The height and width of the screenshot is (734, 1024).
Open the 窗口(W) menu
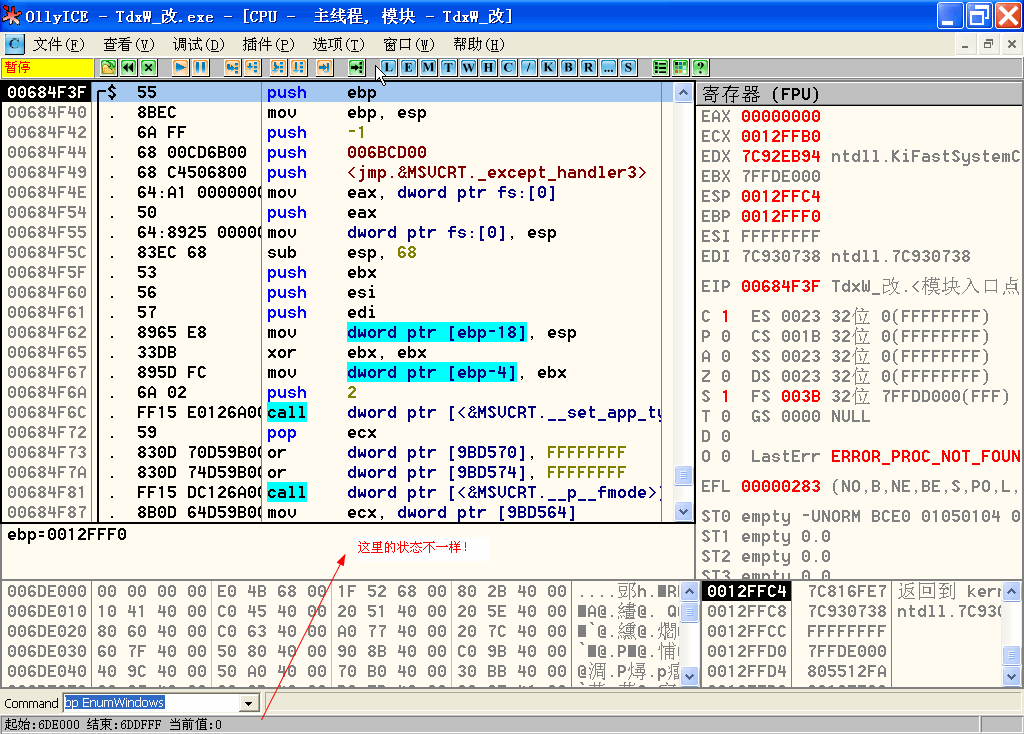coord(409,44)
